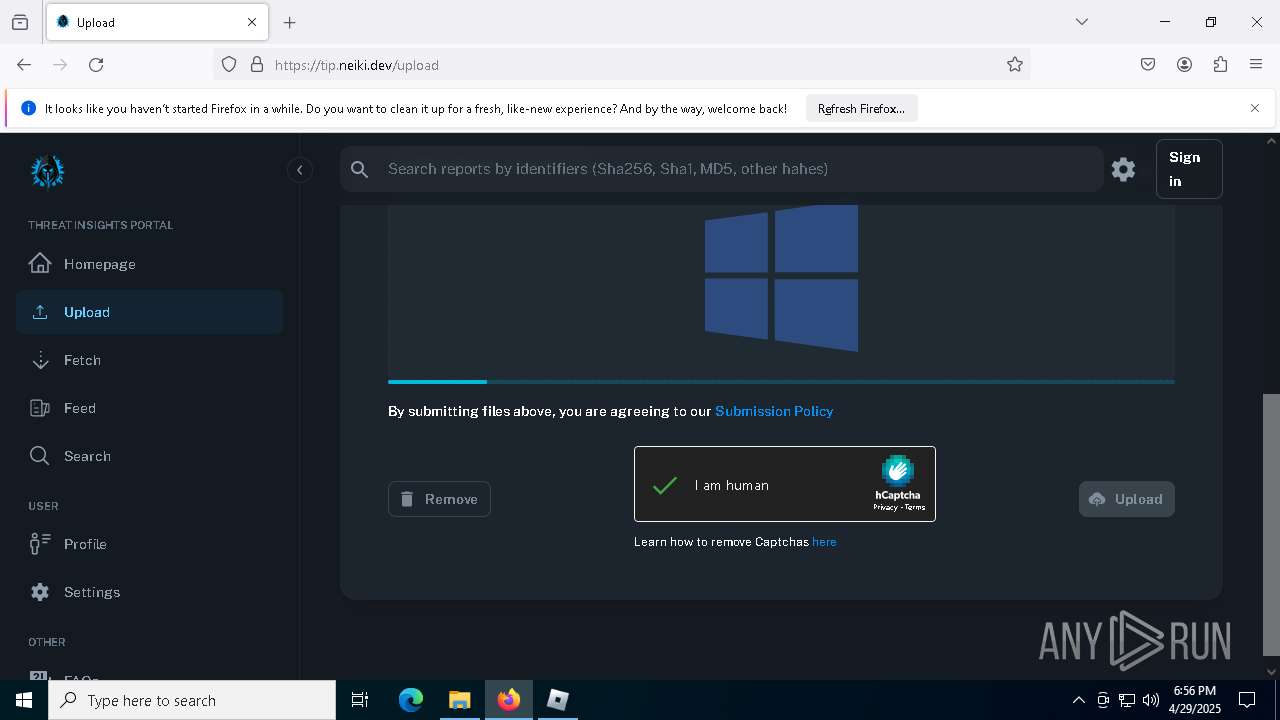Image resolution: width=1280 pixels, height=720 pixels.
Task: Open the Homepage sidebar item
Action: point(149,264)
